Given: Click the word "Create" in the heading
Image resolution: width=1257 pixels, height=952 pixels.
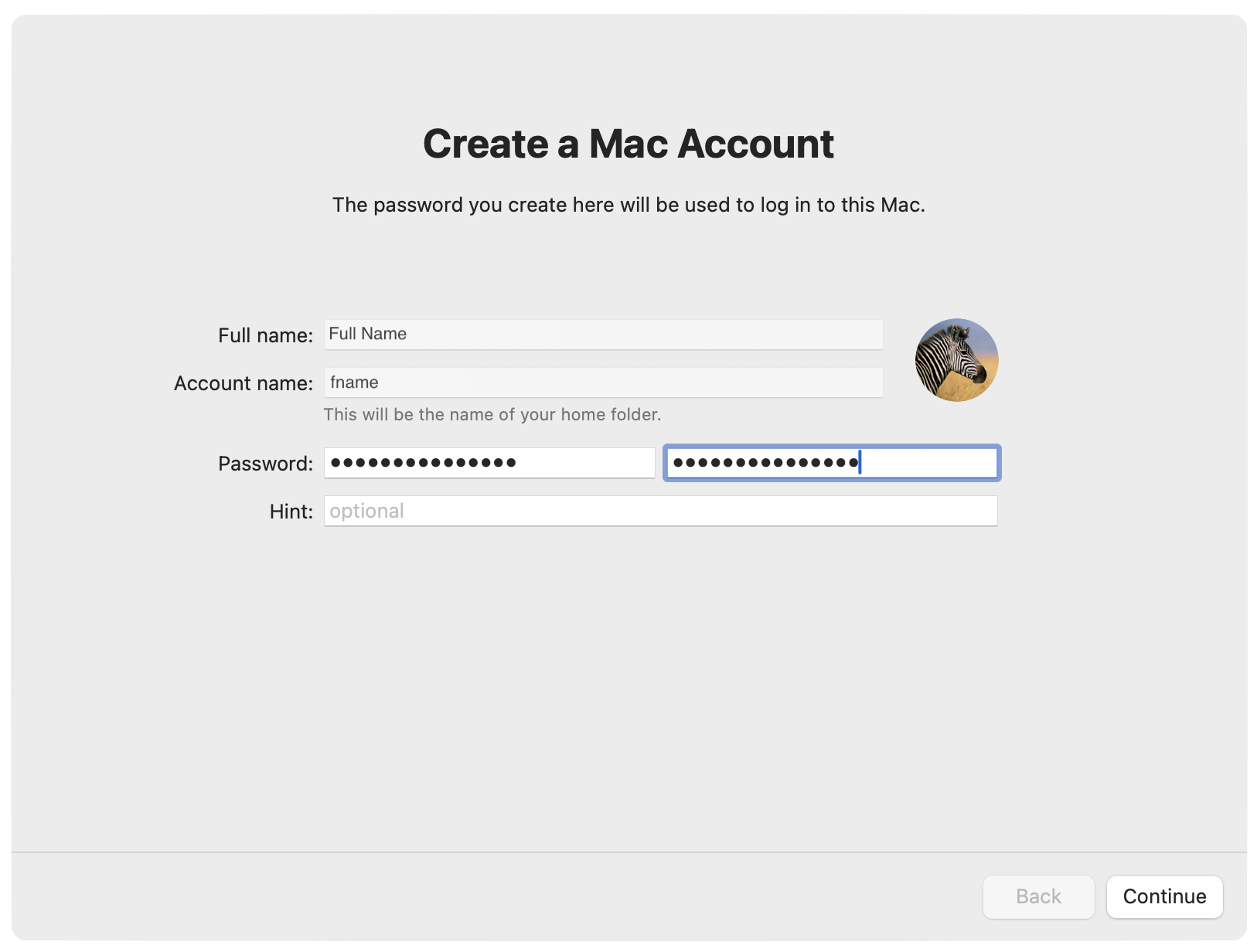Looking at the screenshot, I should [485, 144].
